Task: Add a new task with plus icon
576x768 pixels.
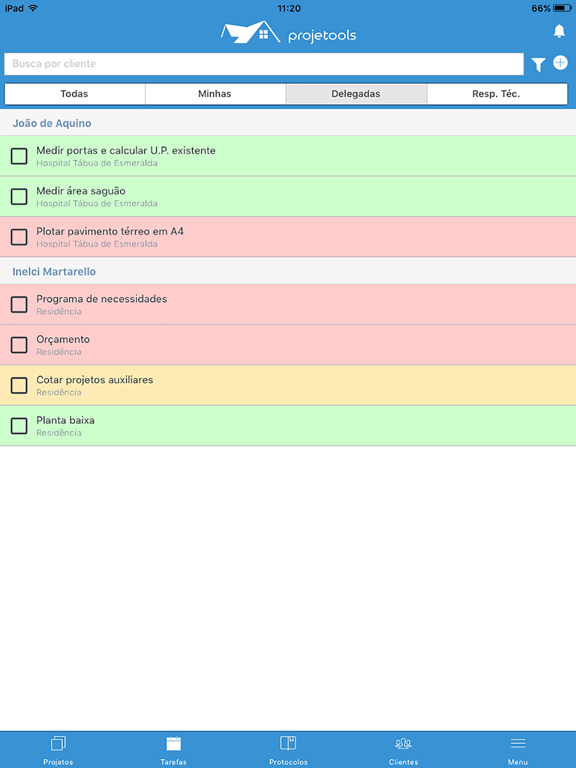Action: tap(560, 63)
